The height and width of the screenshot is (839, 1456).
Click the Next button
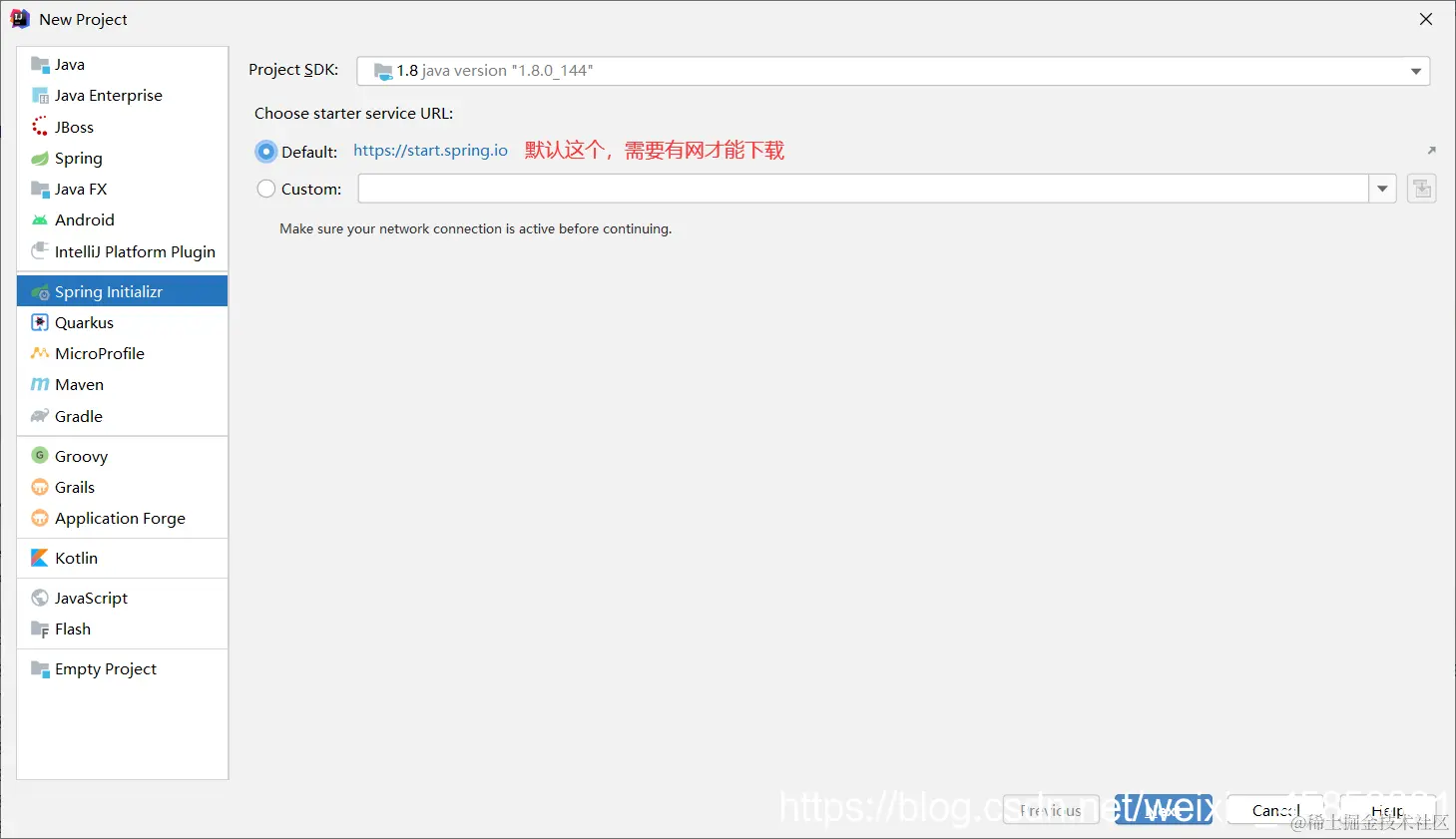point(1164,810)
